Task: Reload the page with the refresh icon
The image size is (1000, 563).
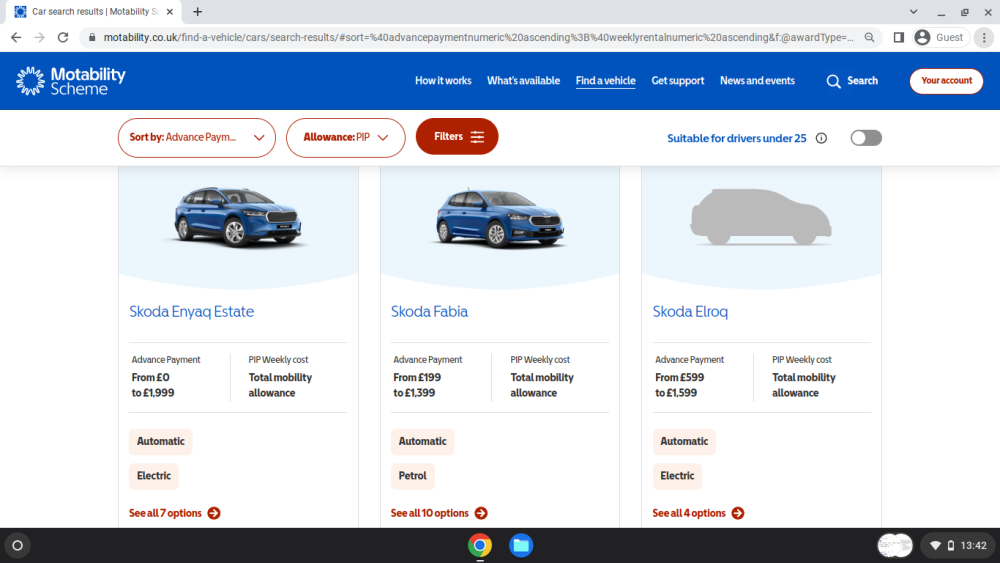Action: click(62, 38)
